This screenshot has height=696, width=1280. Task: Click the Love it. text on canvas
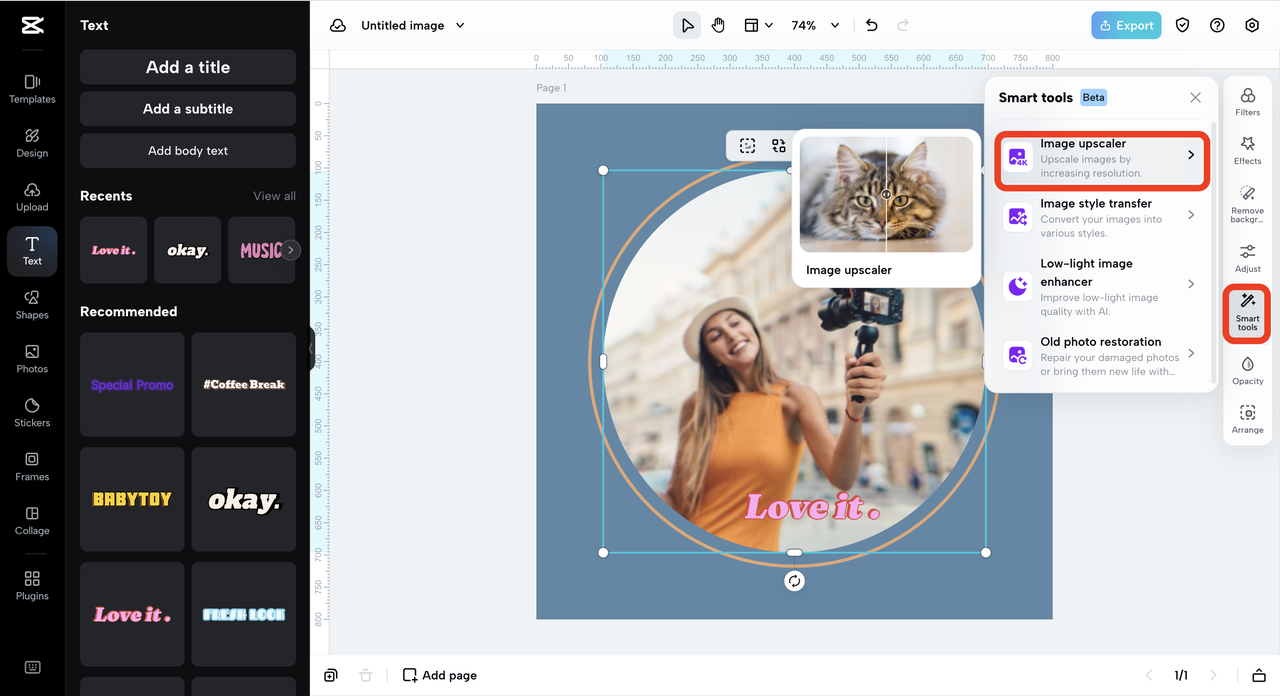(812, 507)
